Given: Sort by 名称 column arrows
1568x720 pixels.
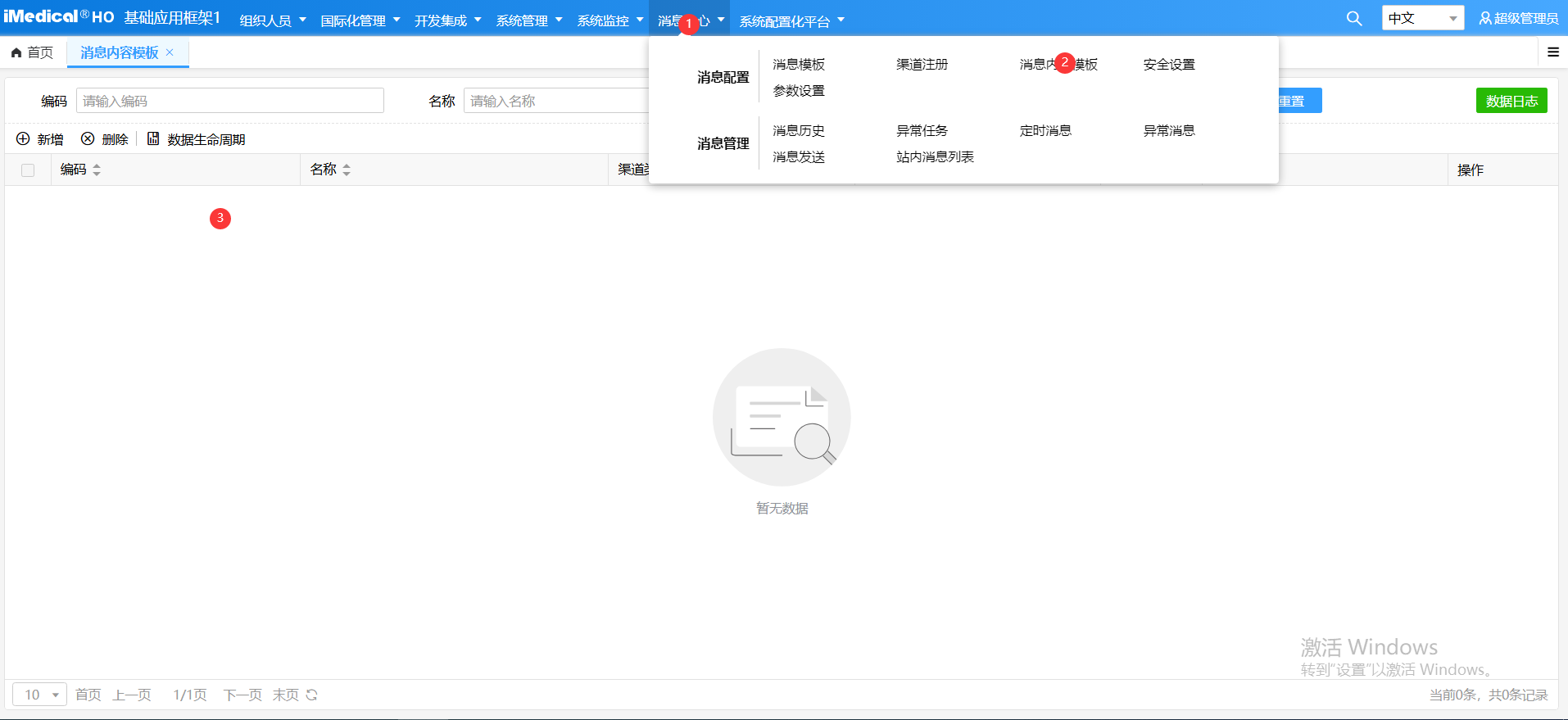Looking at the screenshot, I should (347, 170).
